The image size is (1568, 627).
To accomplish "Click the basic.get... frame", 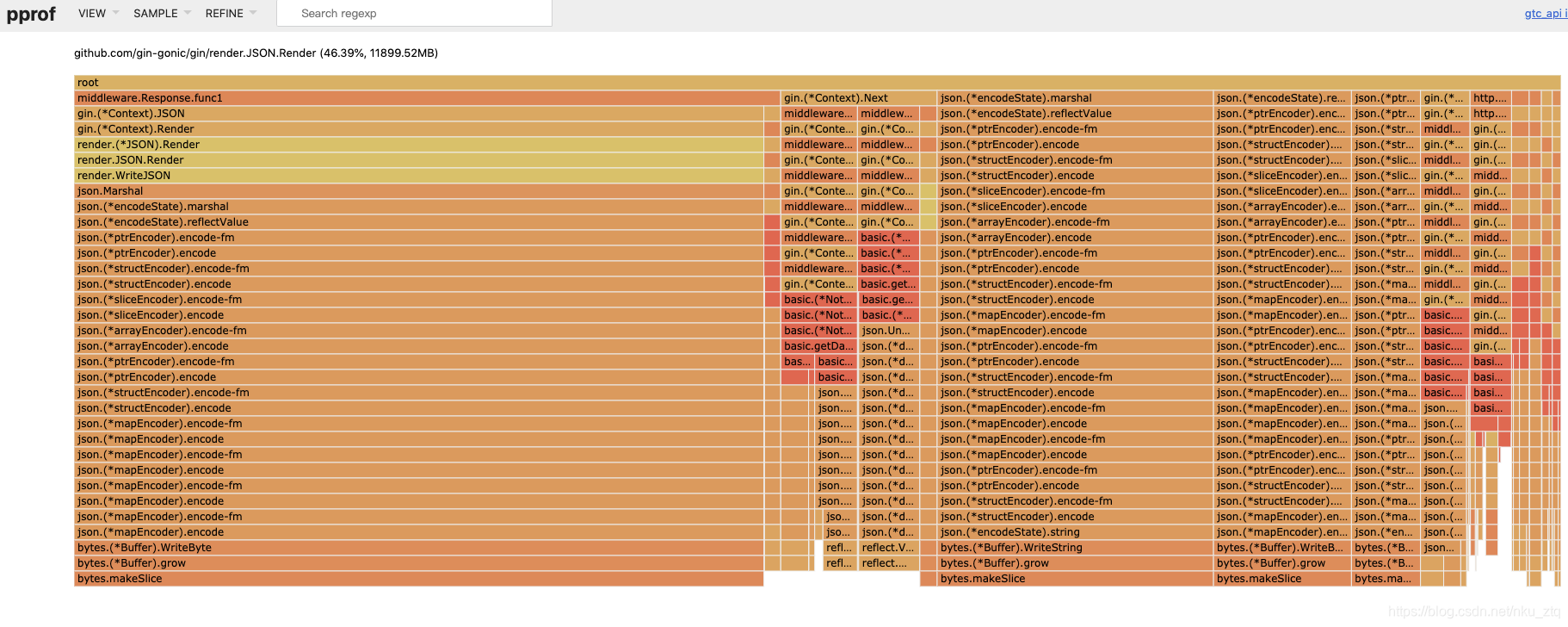I will tap(889, 284).
